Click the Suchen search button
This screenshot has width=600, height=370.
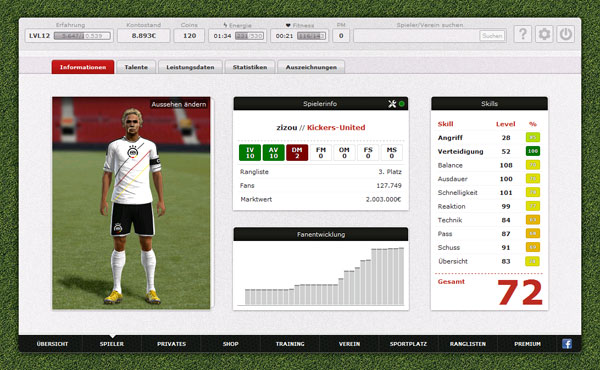492,36
